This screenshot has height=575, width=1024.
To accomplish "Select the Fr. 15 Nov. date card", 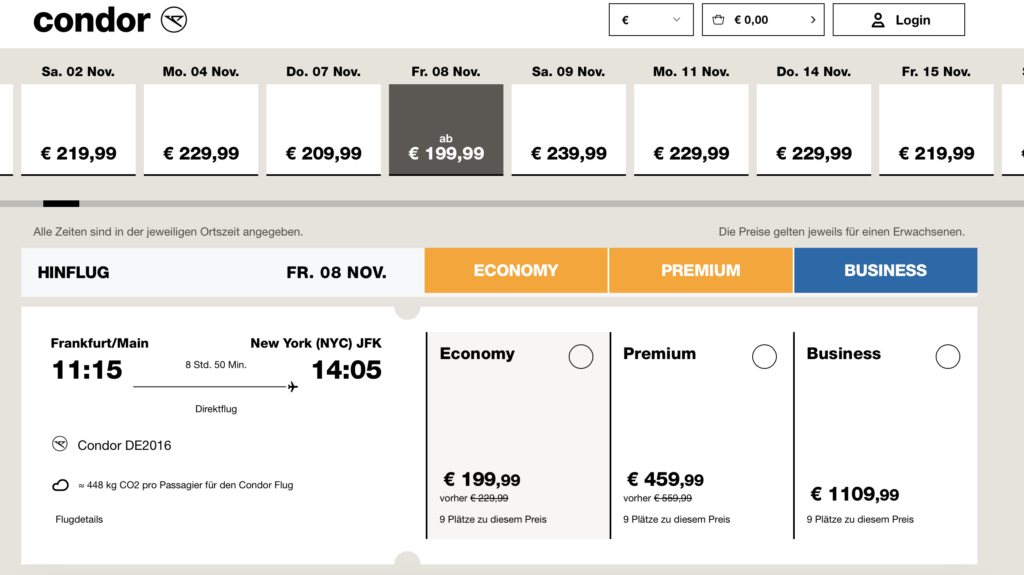I will coord(936,130).
